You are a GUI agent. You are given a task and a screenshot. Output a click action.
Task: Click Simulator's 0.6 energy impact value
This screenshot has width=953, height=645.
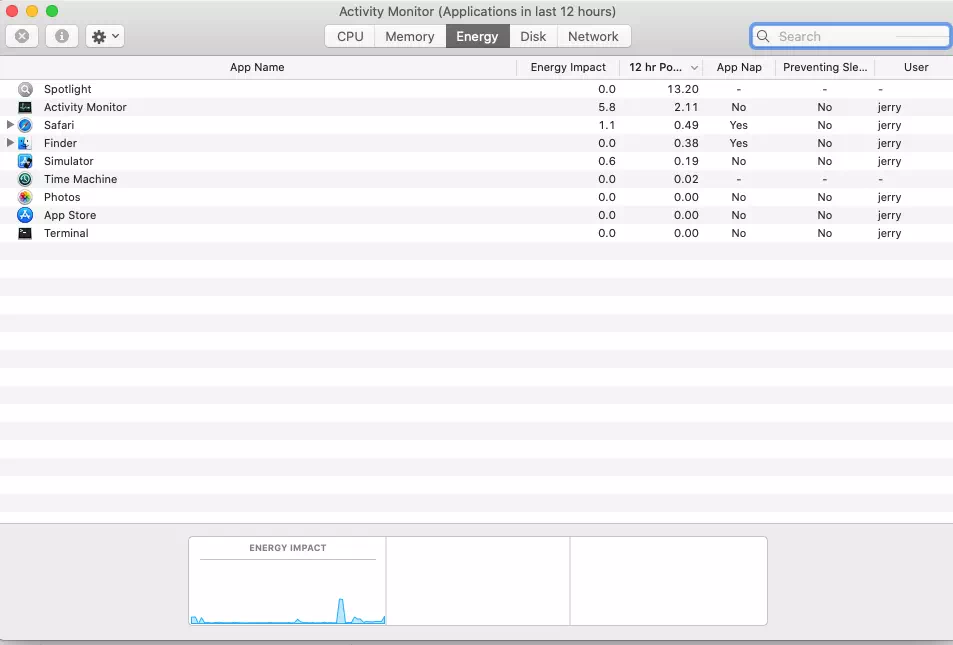tap(607, 161)
